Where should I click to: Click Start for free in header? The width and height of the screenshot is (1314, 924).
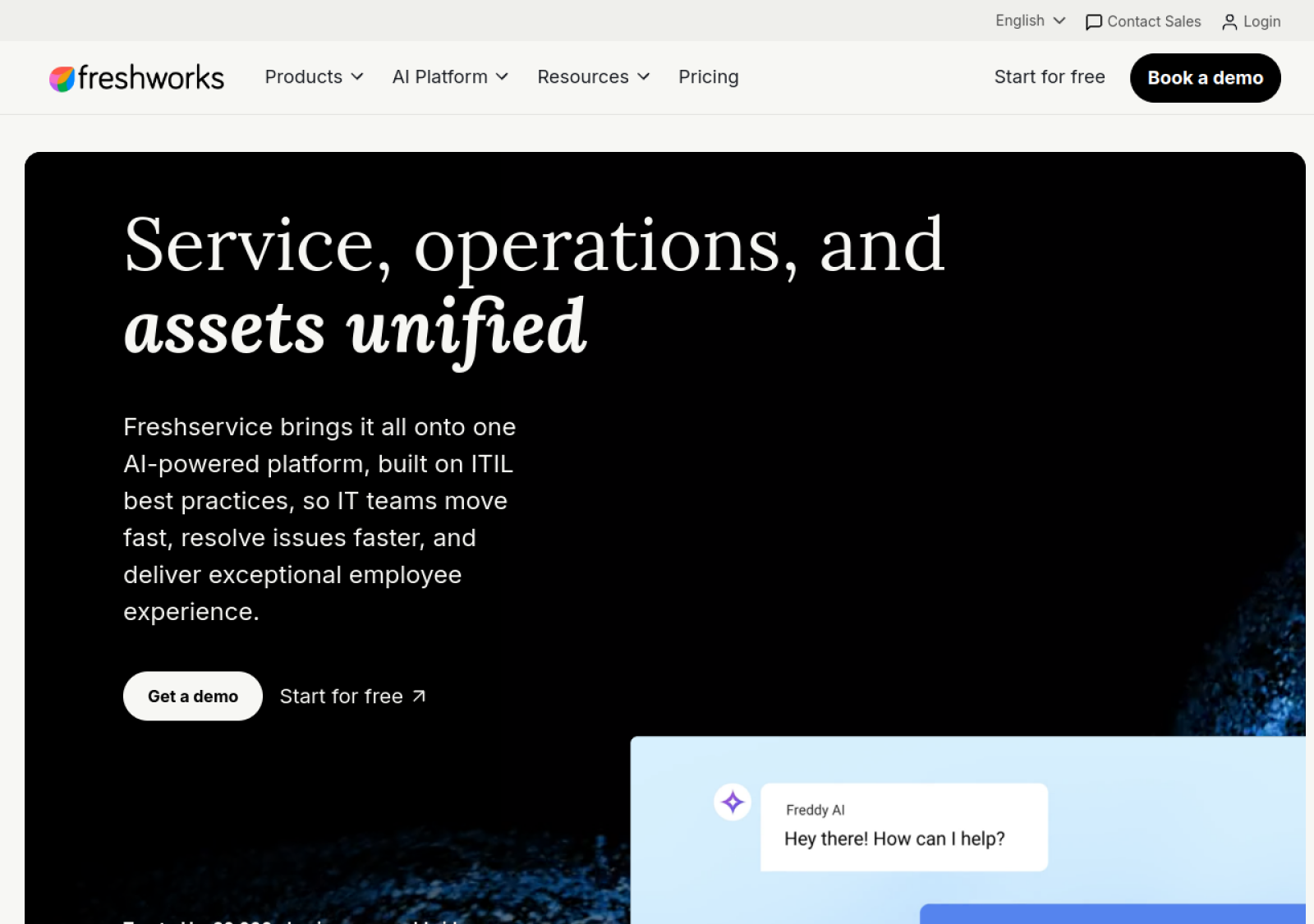click(x=1050, y=77)
